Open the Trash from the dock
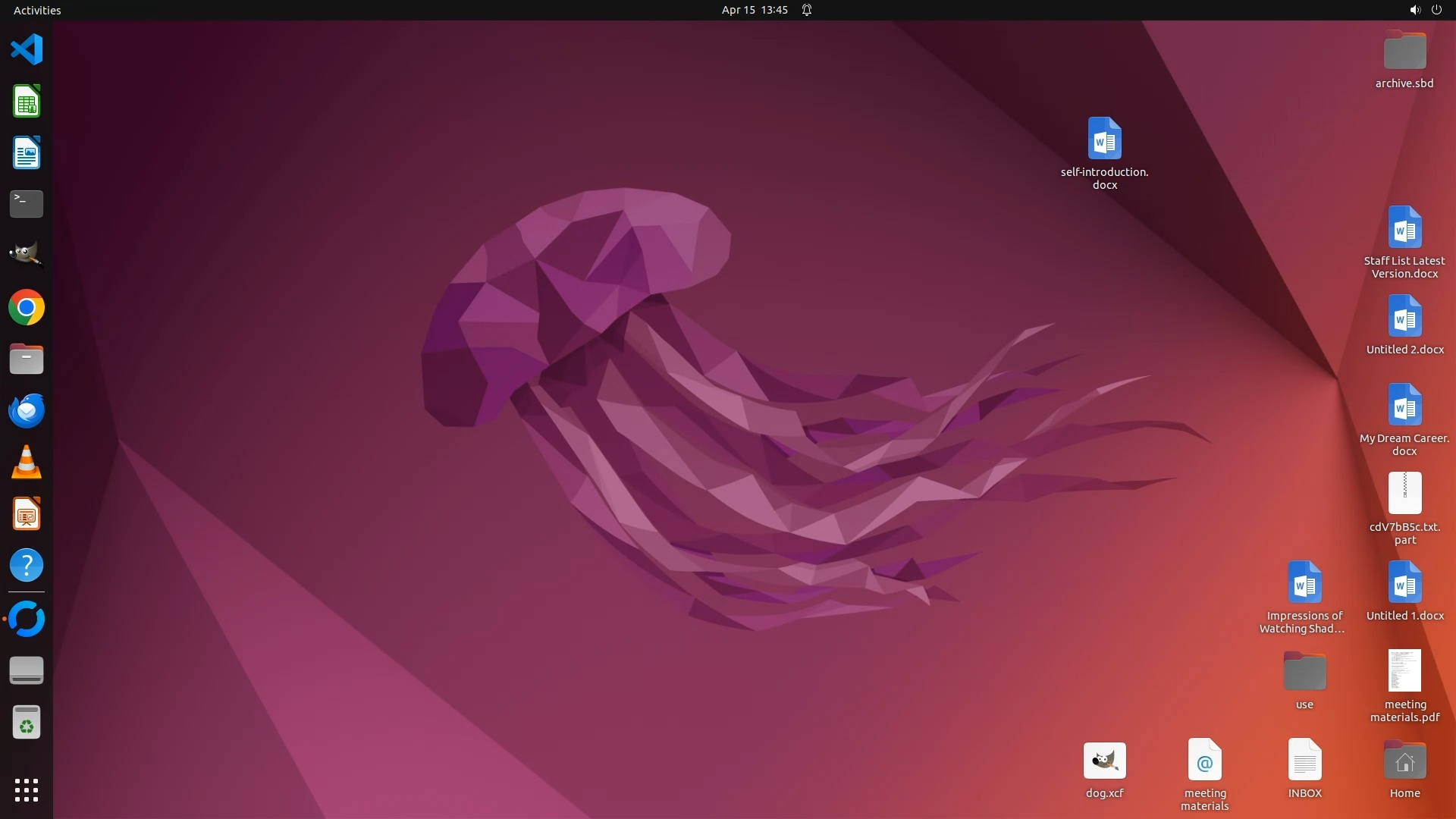The image size is (1456, 819). pyautogui.click(x=27, y=723)
